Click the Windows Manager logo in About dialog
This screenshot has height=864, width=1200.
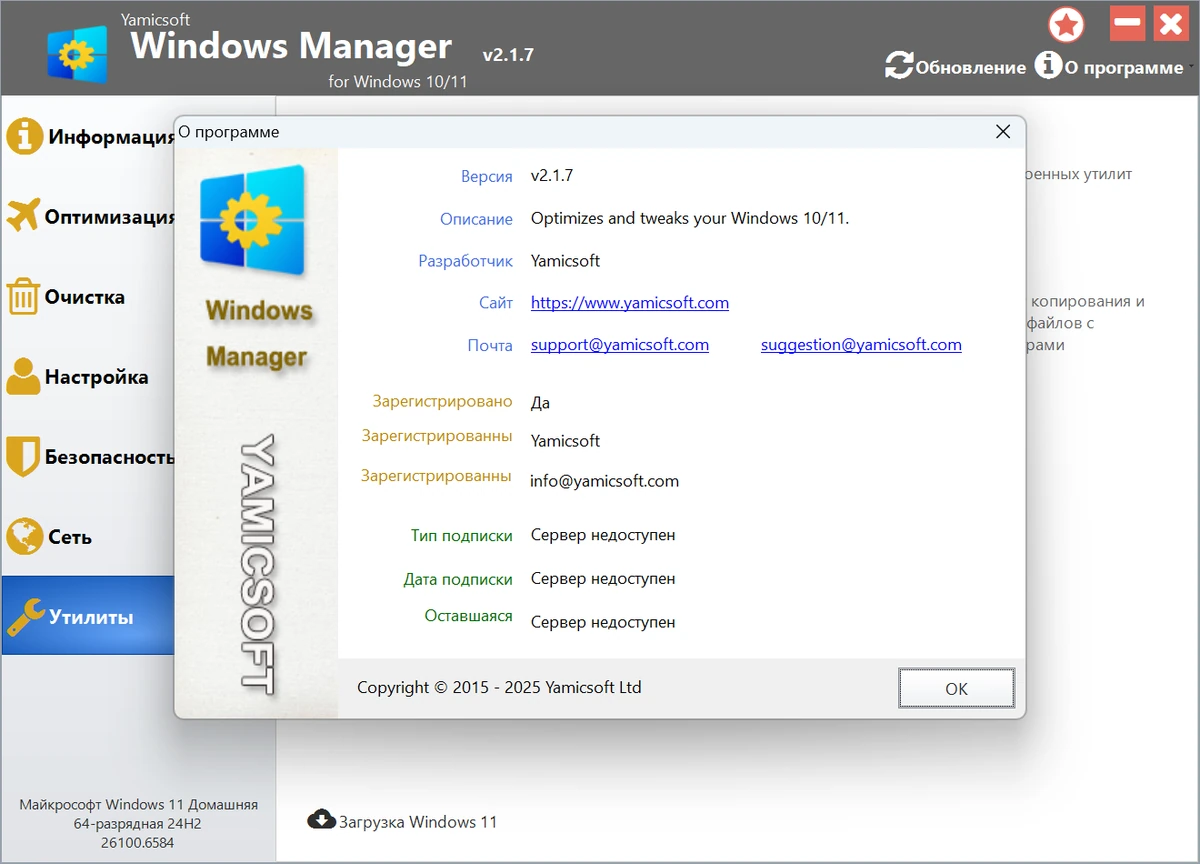click(x=253, y=221)
